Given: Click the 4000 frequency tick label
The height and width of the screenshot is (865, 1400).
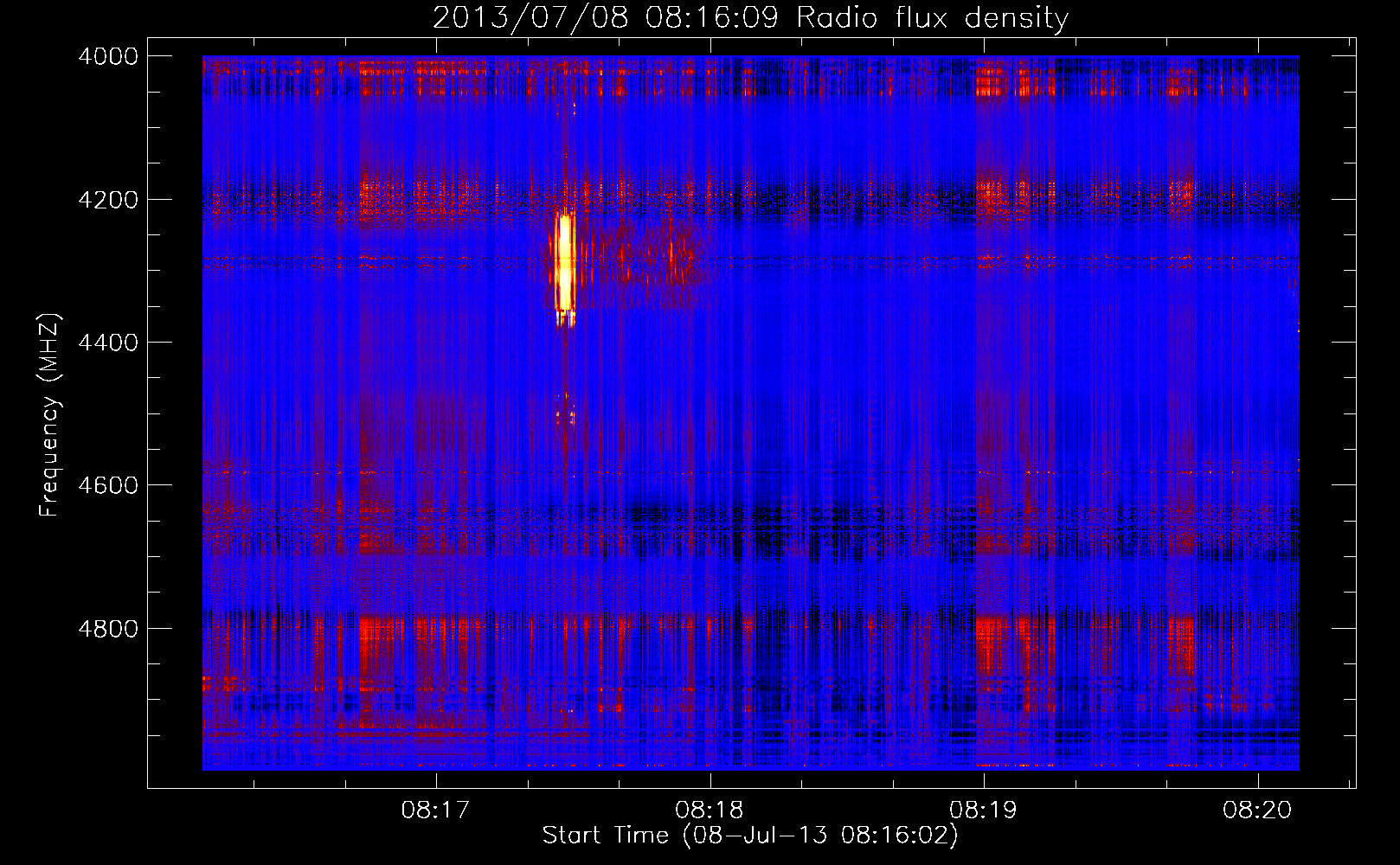Looking at the screenshot, I should pos(108,56).
